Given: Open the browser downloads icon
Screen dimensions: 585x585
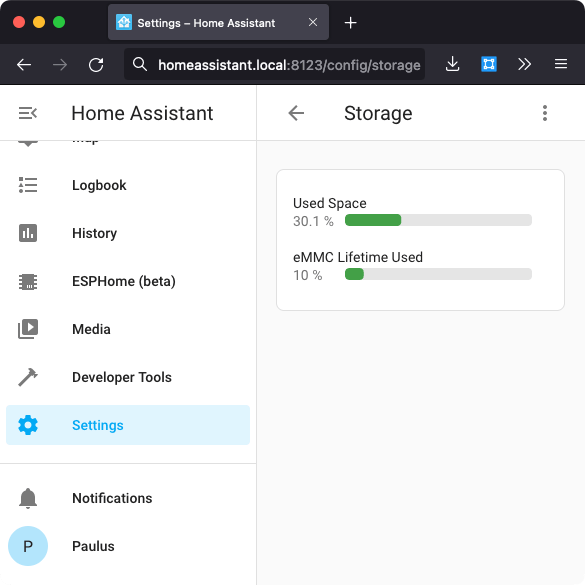Looking at the screenshot, I should [x=452, y=64].
